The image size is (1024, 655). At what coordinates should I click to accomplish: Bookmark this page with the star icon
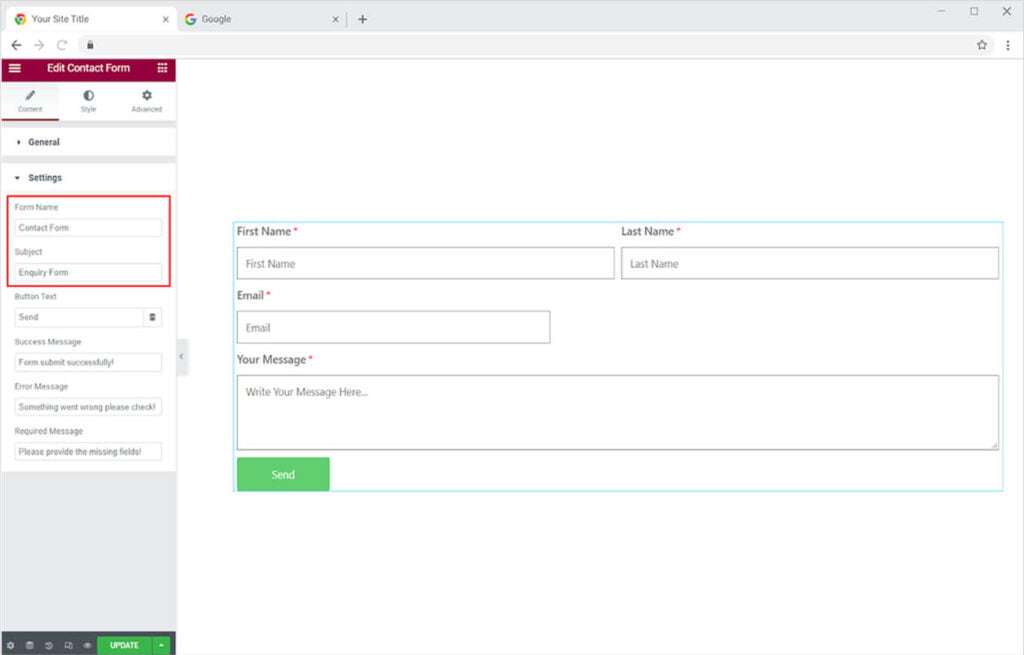pos(982,45)
